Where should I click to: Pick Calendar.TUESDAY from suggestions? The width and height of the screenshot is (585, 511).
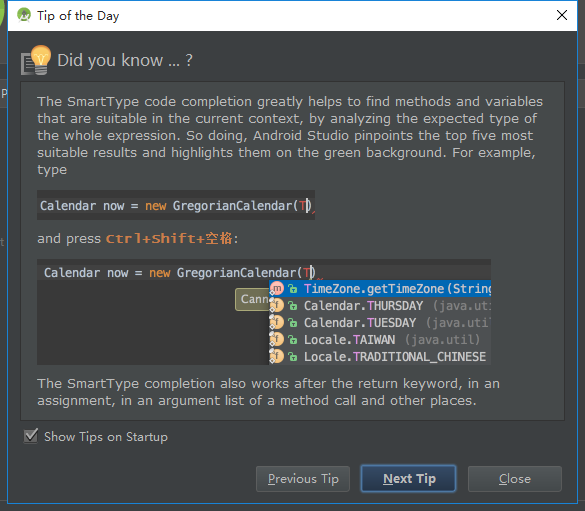click(x=380, y=323)
